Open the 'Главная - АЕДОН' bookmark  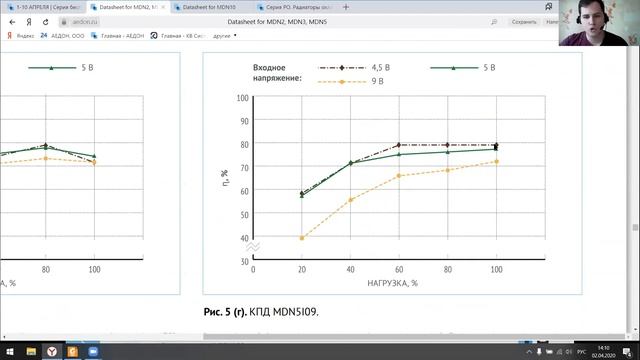(x=118, y=36)
